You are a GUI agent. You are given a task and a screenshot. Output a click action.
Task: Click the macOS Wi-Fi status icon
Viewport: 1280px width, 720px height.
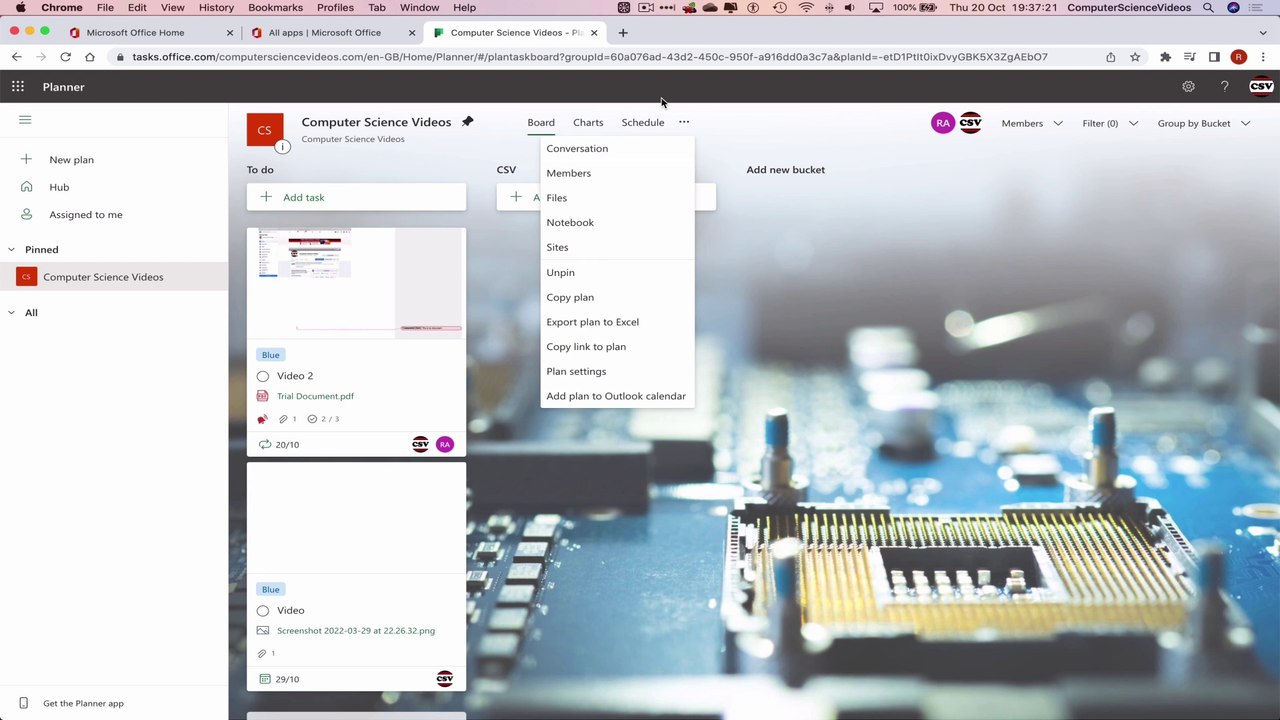tap(806, 8)
